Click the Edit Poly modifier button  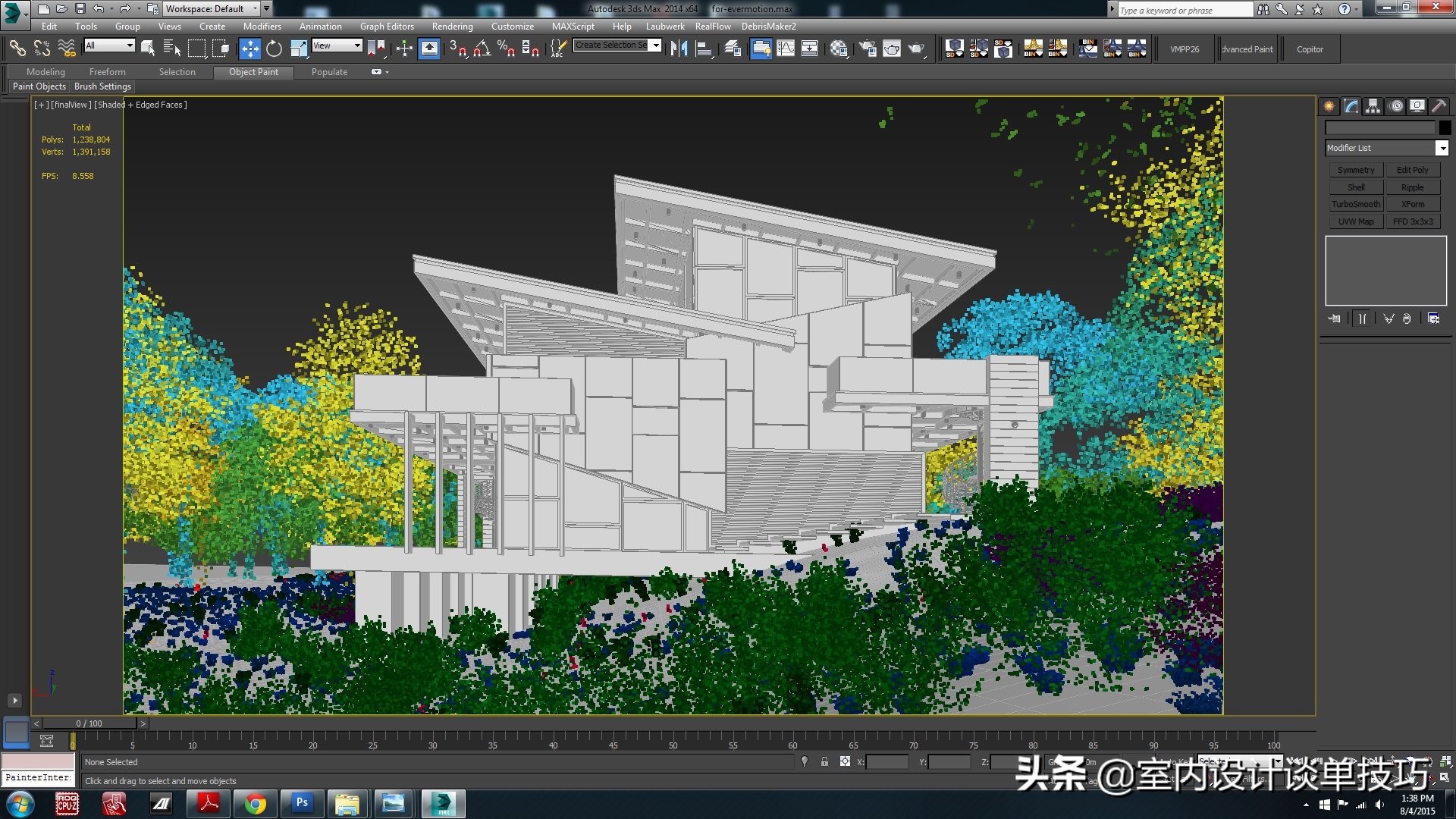click(1412, 170)
